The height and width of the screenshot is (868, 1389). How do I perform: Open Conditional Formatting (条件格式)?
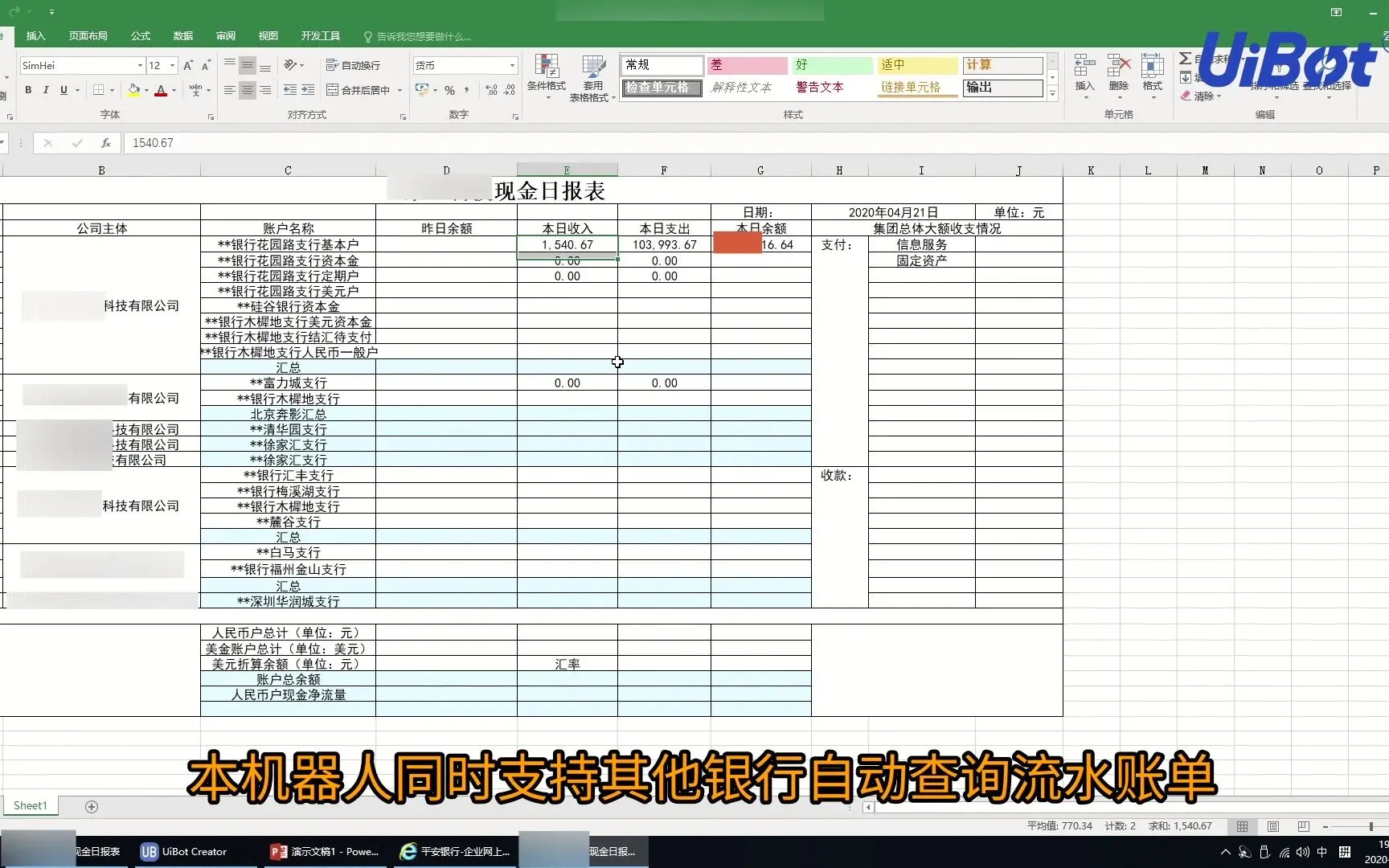pyautogui.click(x=547, y=76)
